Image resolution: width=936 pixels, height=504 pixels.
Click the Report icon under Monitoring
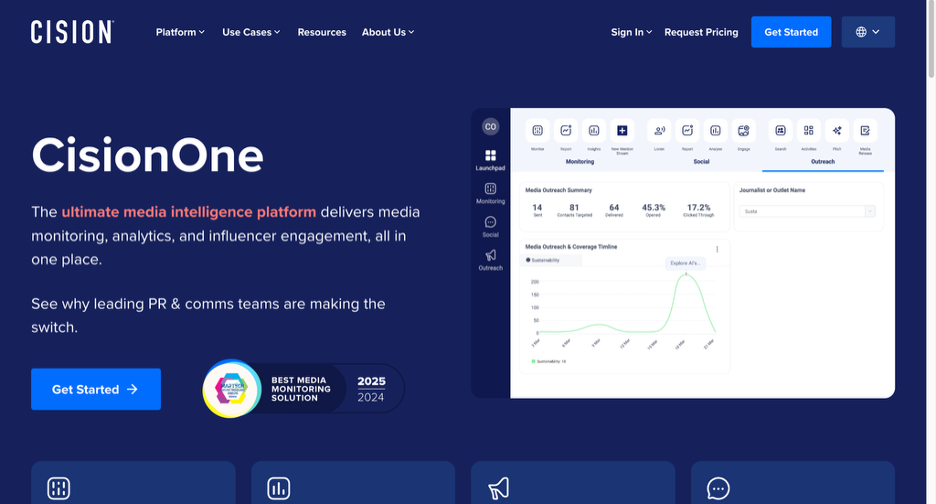(x=566, y=130)
